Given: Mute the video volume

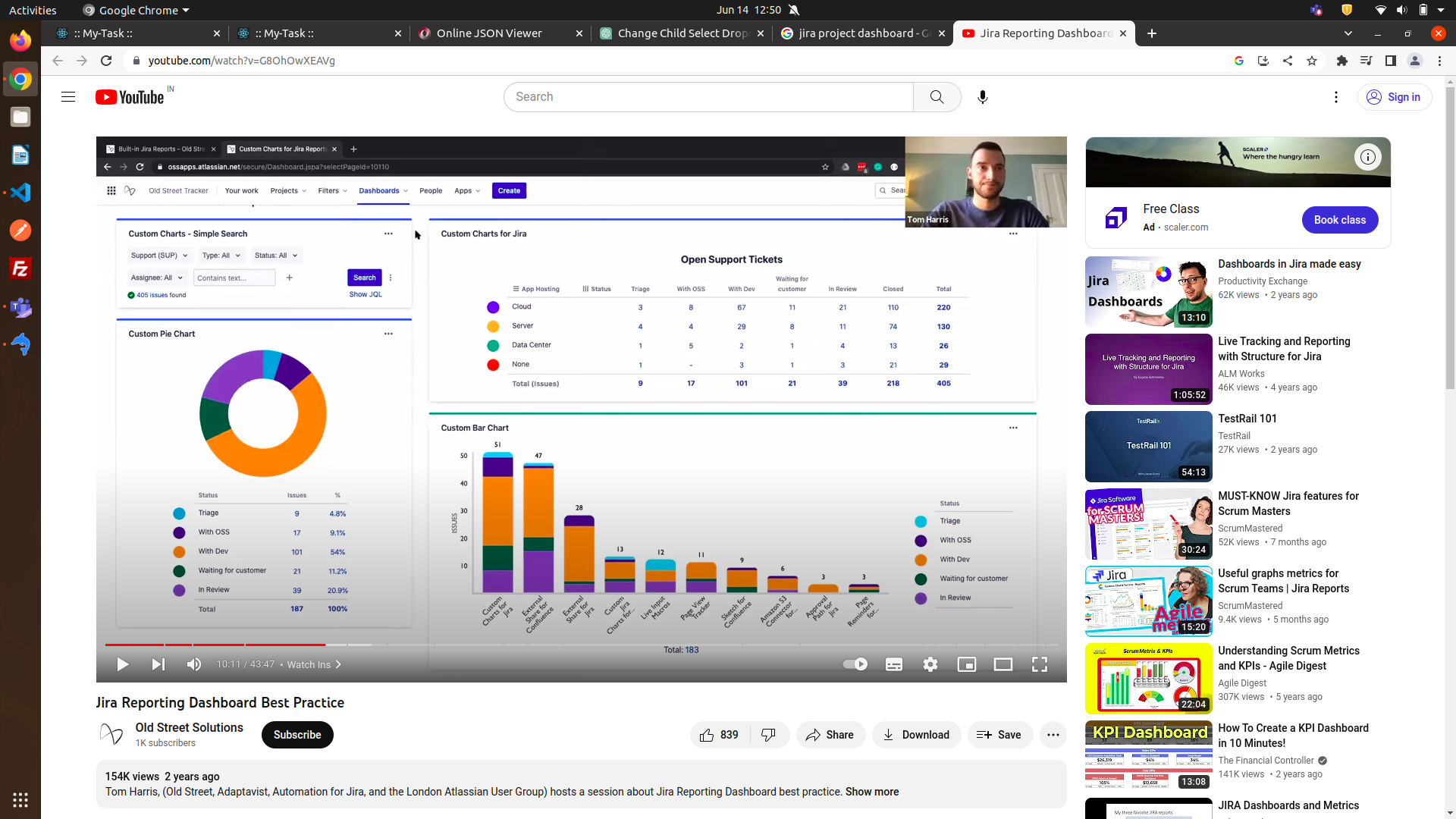Looking at the screenshot, I should click(x=194, y=665).
